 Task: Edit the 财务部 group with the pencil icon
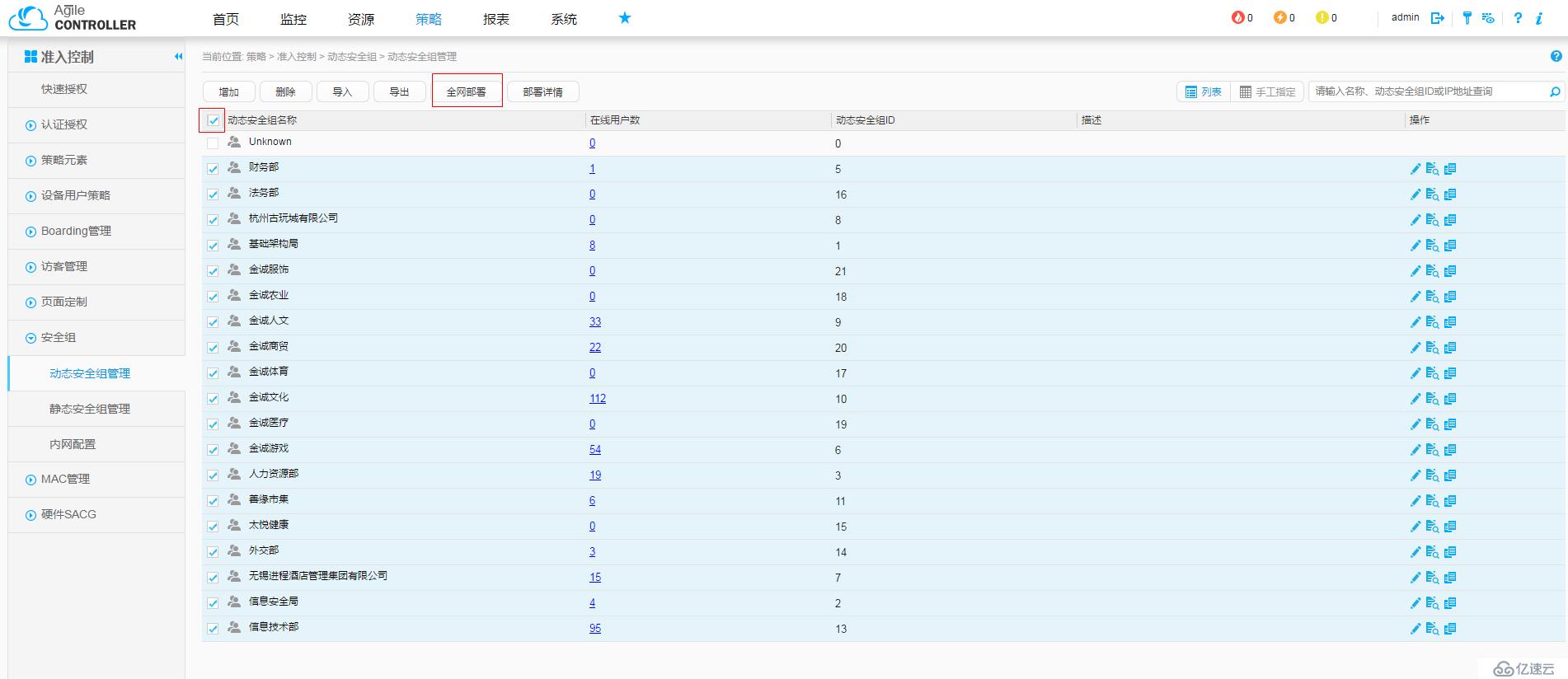click(1415, 169)
